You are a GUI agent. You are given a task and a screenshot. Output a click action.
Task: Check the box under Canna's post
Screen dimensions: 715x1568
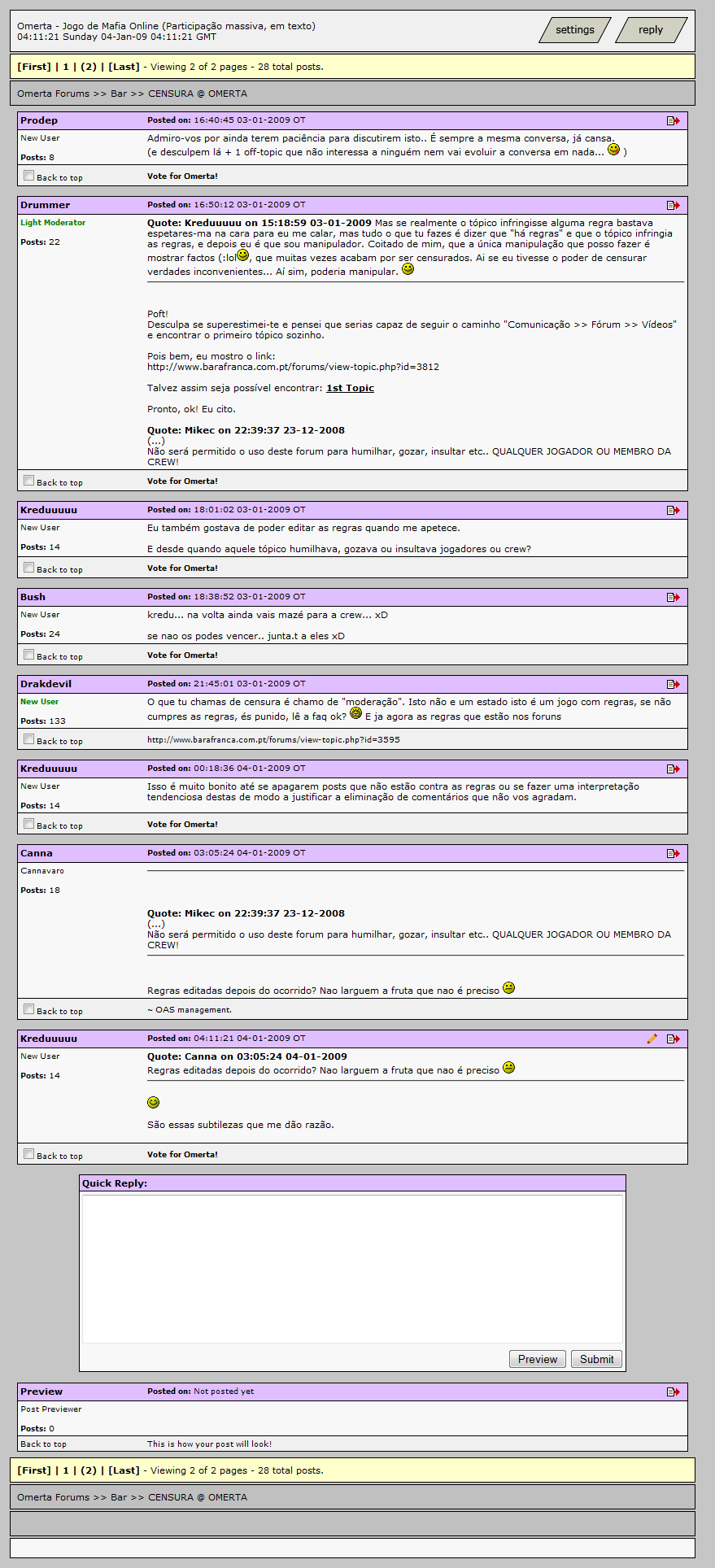click(x=29, y=1009)
